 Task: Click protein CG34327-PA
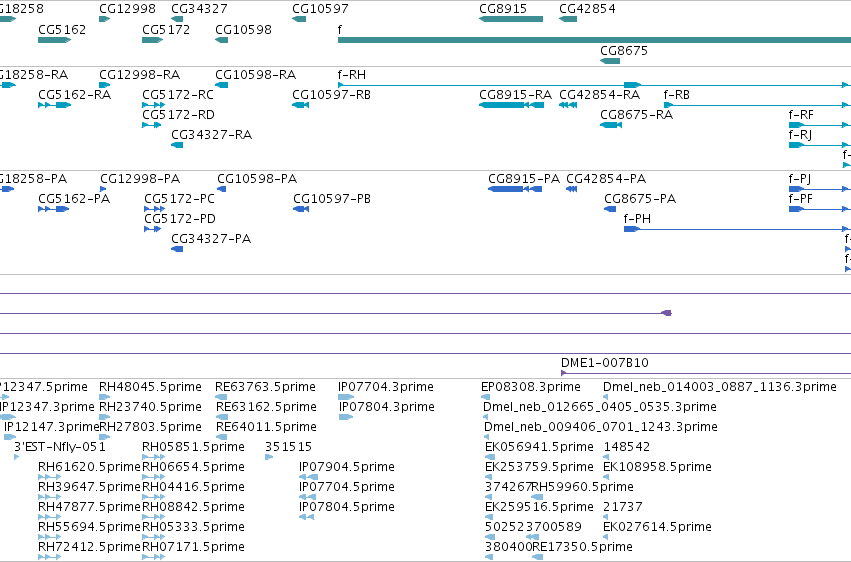pos(177,249)
